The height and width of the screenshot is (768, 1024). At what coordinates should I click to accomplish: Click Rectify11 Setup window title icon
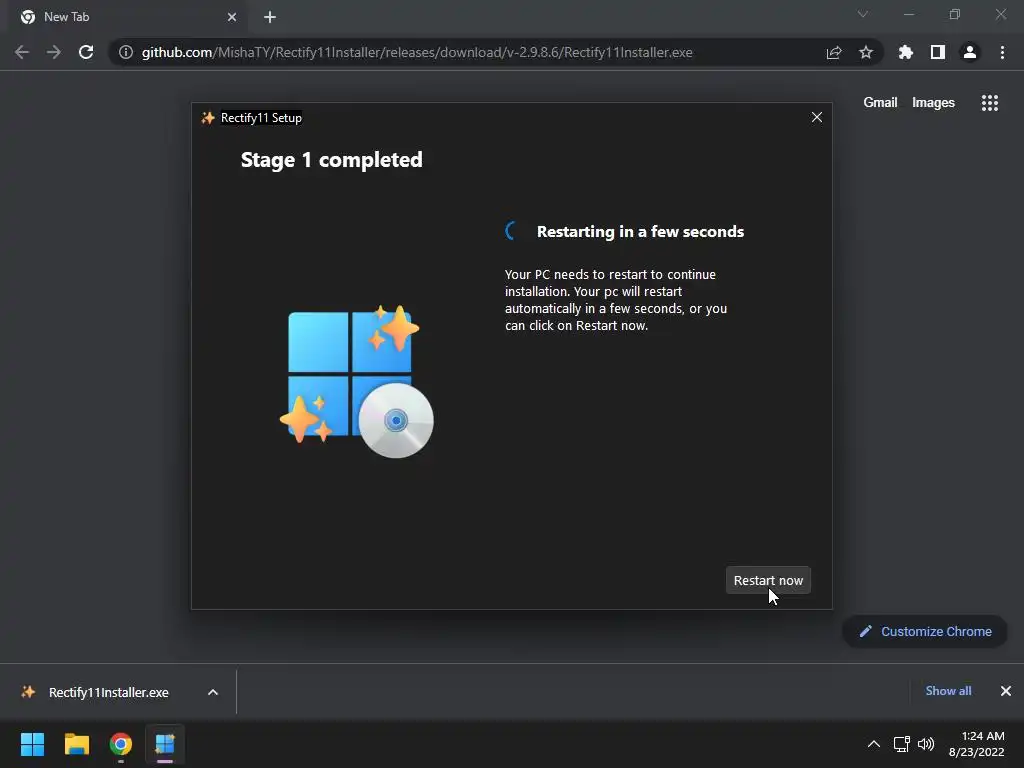[208, 118]
